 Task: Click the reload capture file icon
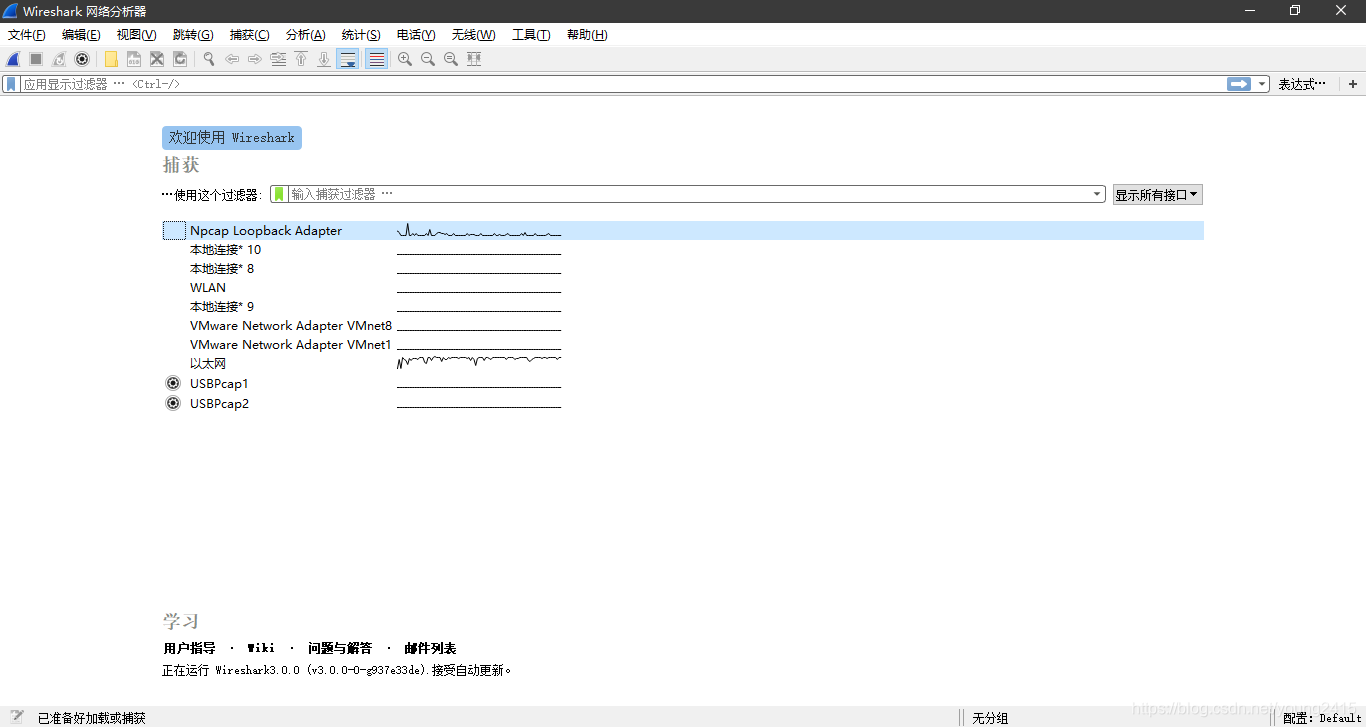coord(180,59)
